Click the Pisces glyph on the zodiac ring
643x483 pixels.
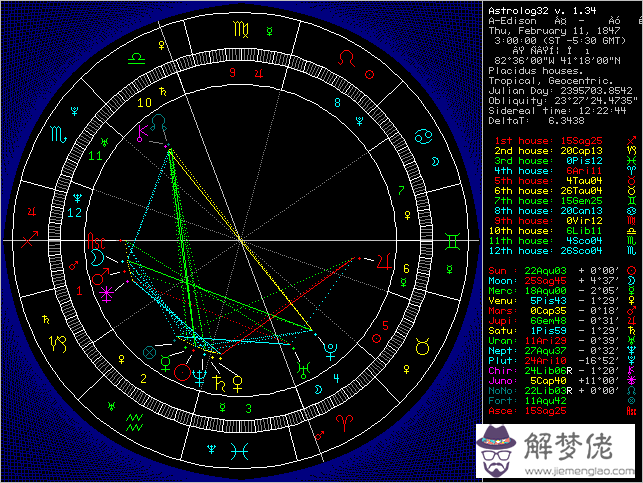[x=242, y=449]
